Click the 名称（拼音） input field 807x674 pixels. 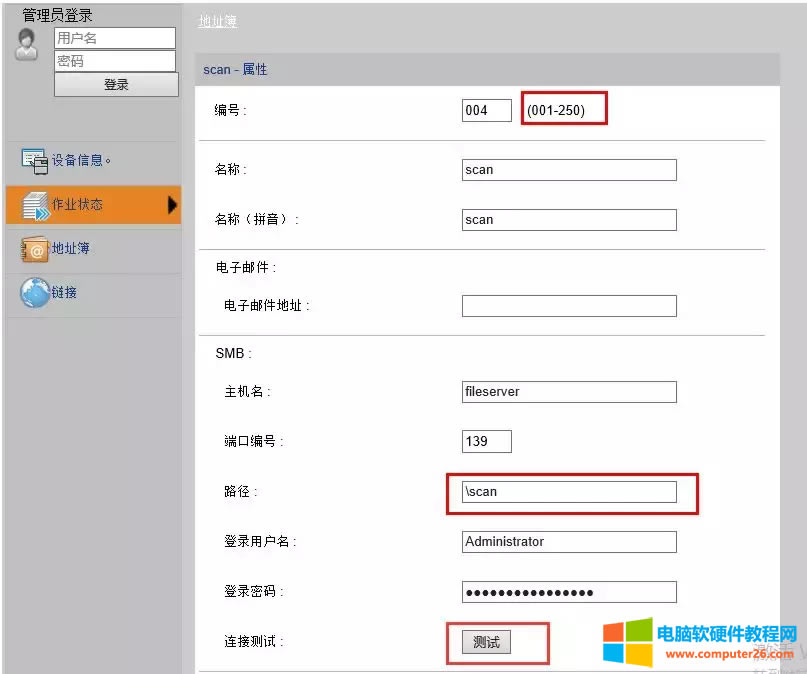coord(568,220)
